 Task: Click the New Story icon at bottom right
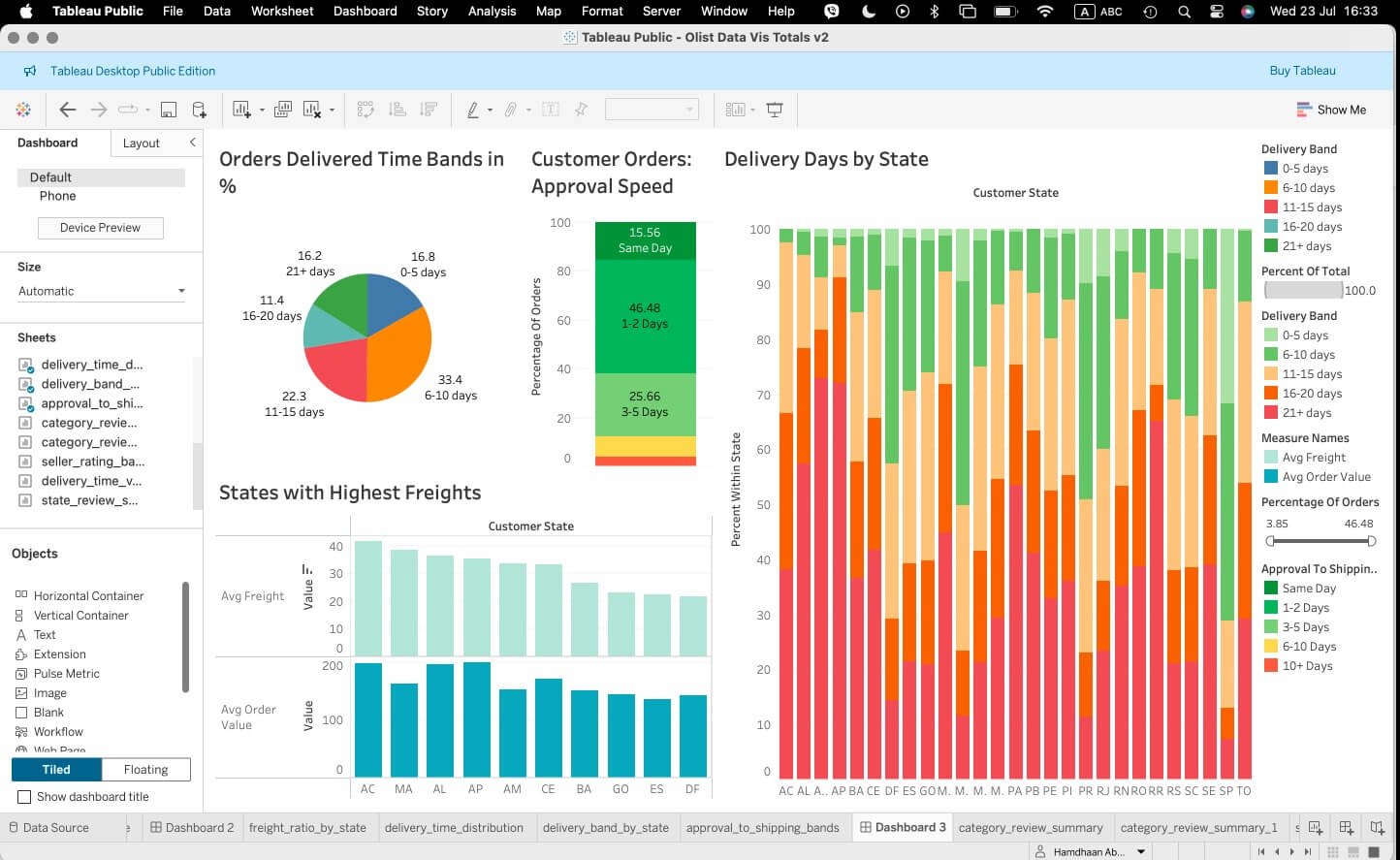(1377, 827)
